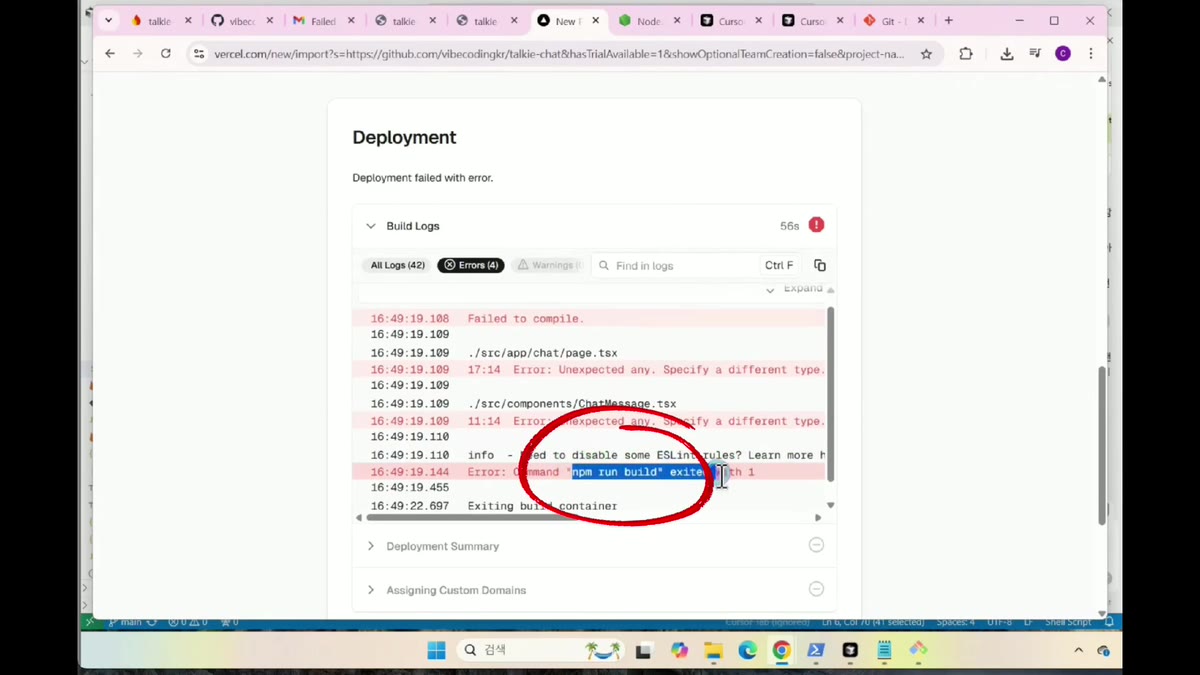The height and width of the screenshot is (675, 1200).
Task: Open the media control icon in Chrome toolbar
Action: click(1035, 54)
